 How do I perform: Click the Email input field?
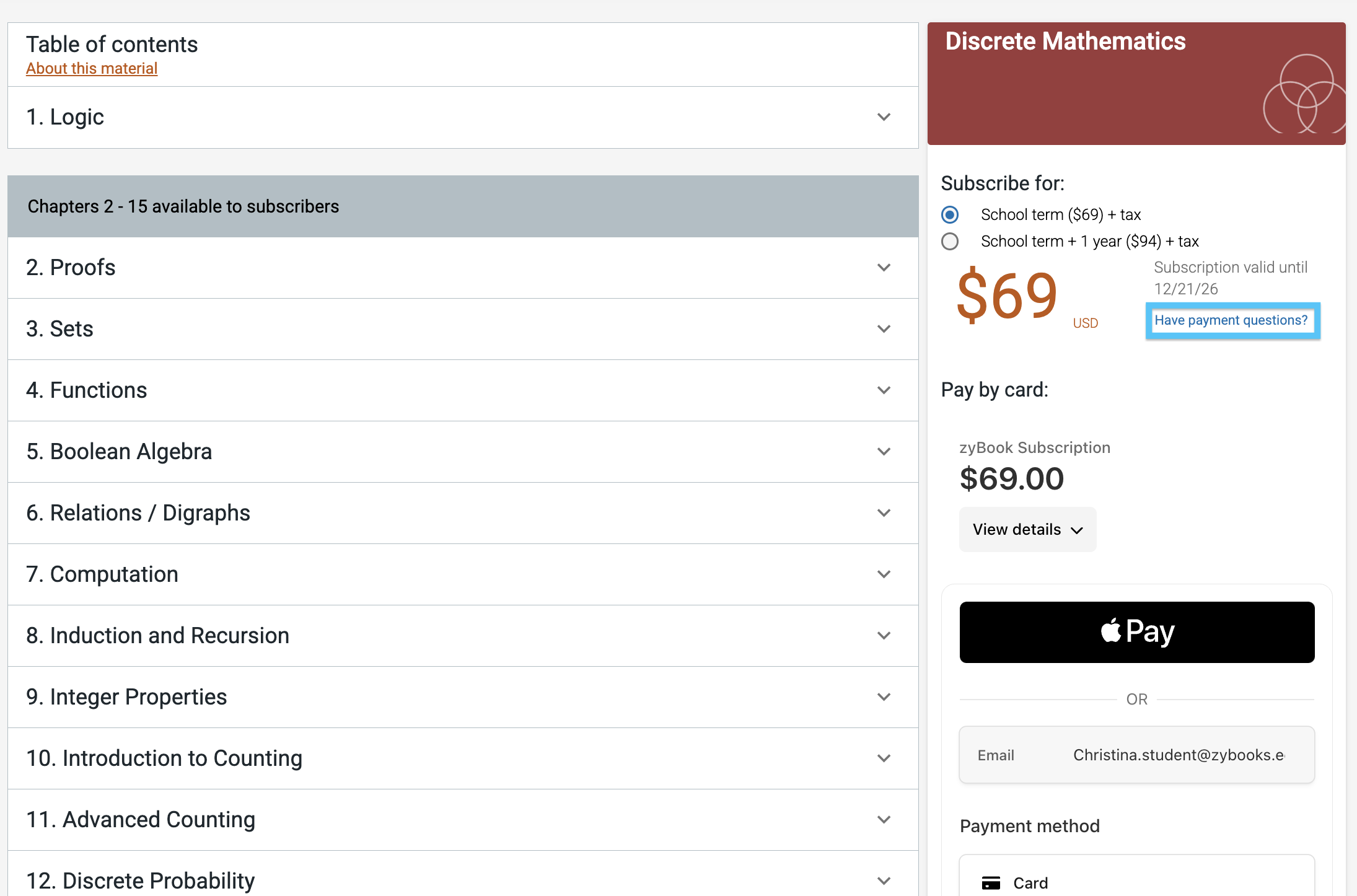[x=1137, y=755]
